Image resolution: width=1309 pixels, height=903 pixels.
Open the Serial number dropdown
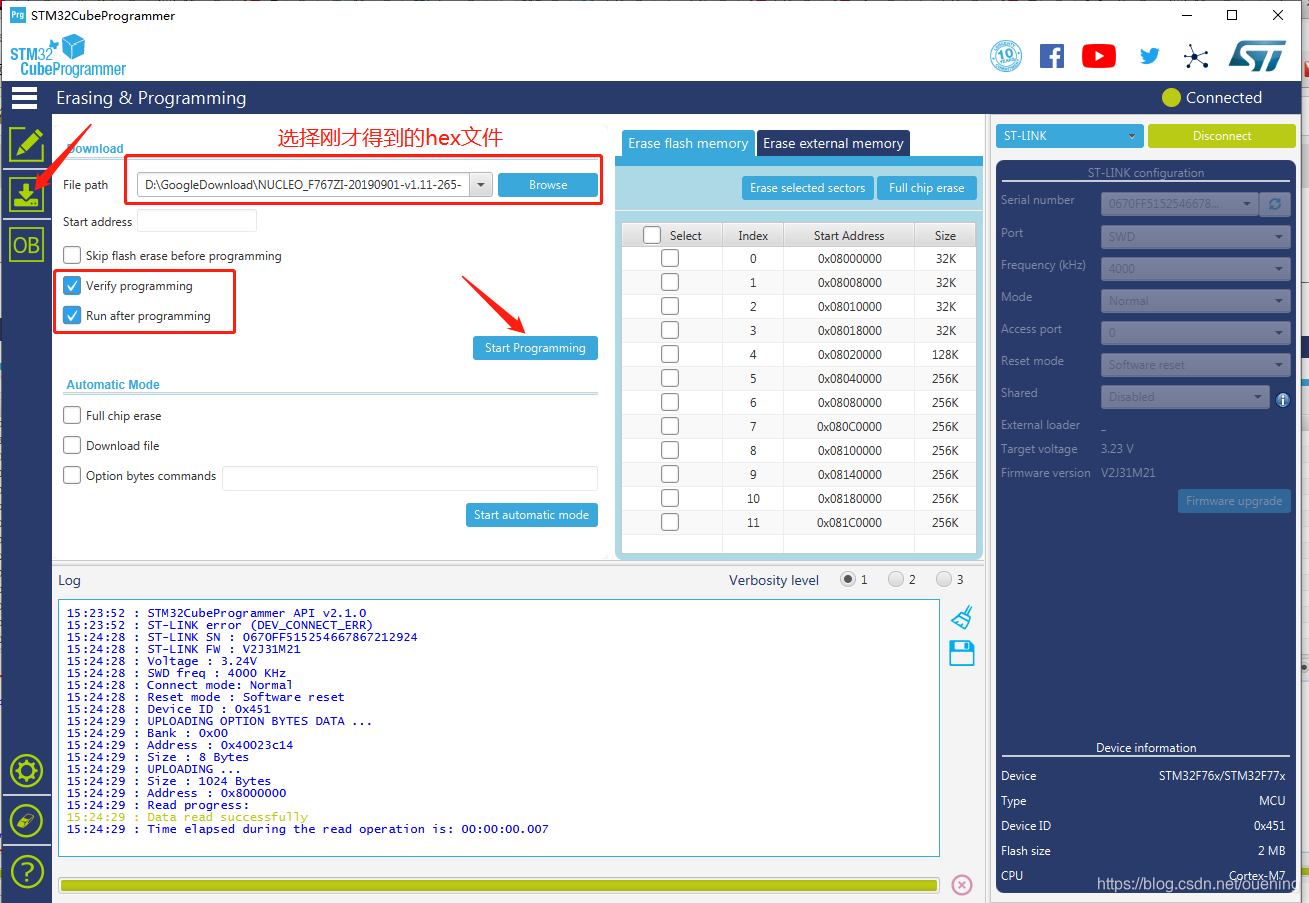pos(1179,204)
